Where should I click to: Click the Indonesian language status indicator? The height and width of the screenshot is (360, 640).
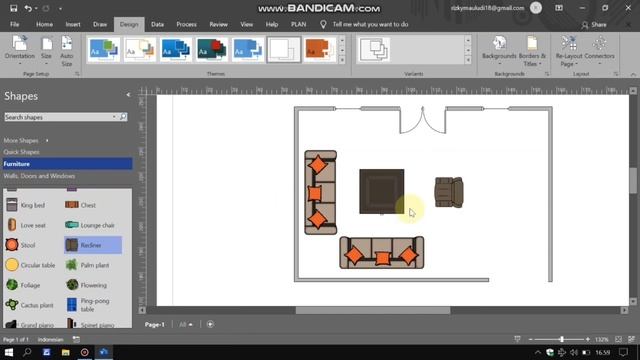[x=51, y=340]
